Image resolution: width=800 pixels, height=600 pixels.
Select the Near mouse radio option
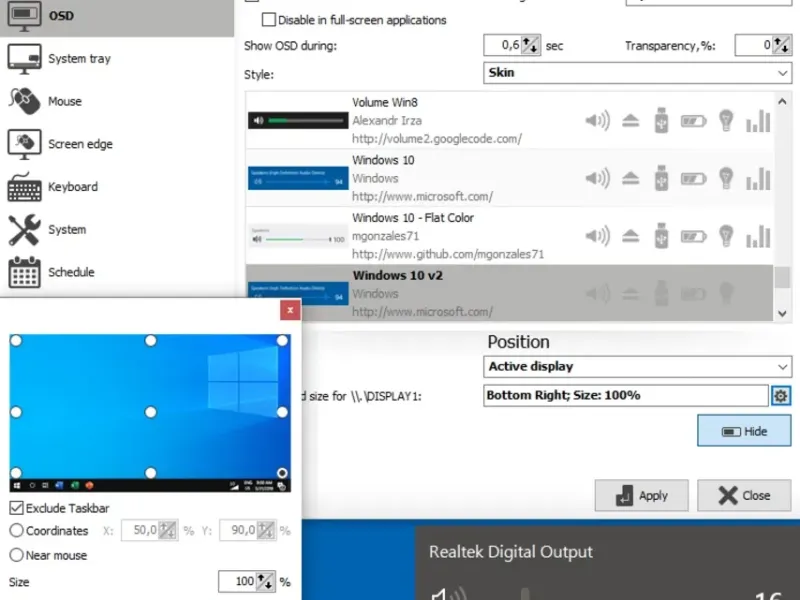(16, 555)
